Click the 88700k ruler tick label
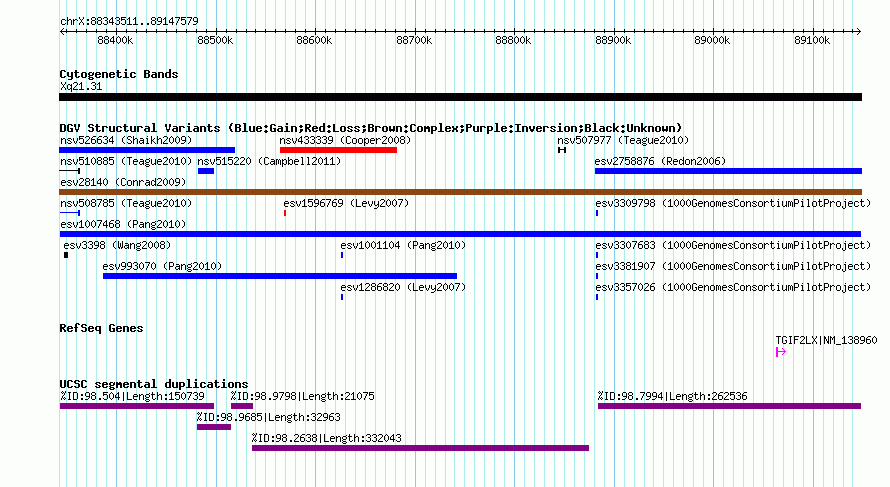The height and width of the screenshot is (487, 890). [x=414, y=40]
